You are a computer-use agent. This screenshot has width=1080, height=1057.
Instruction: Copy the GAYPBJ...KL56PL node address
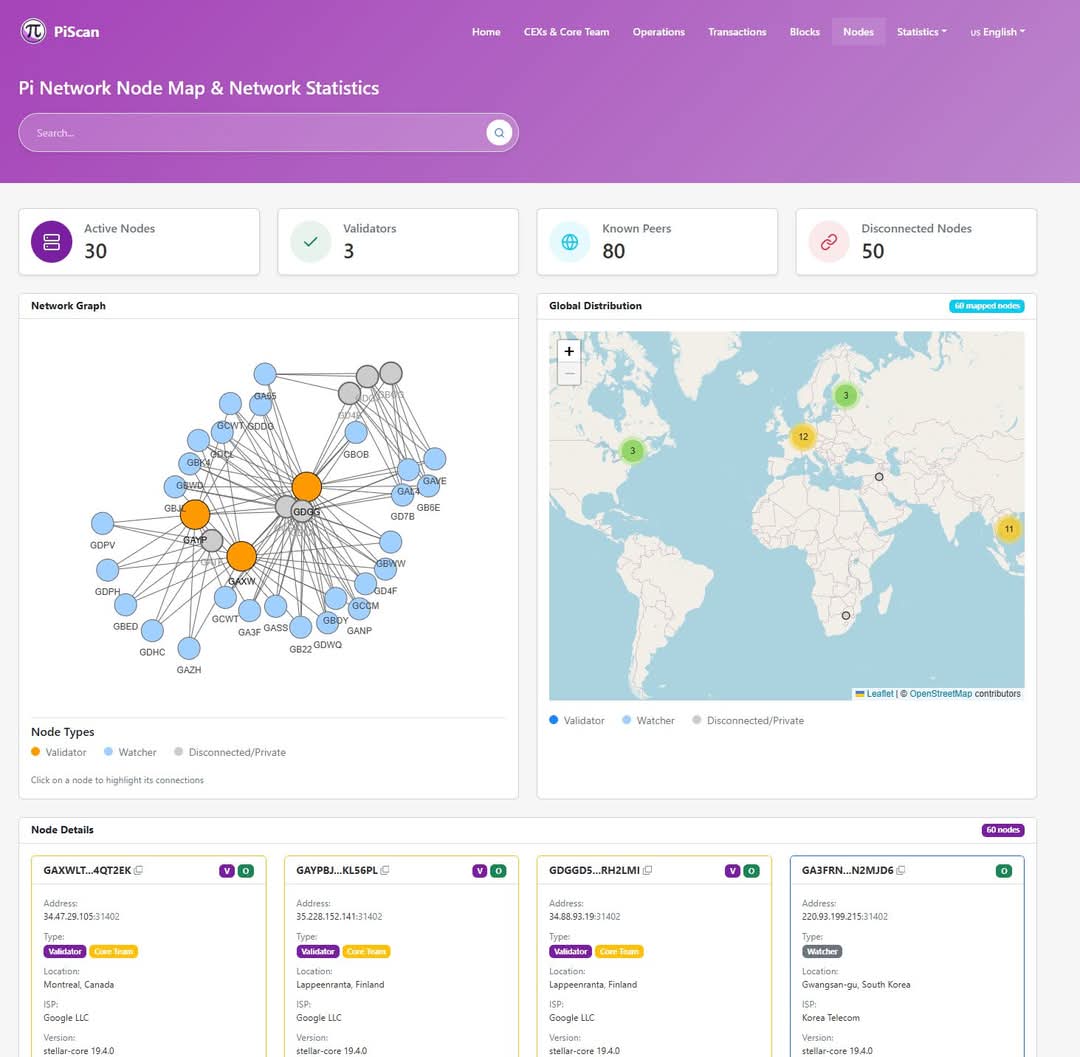(x=385, y=870)
